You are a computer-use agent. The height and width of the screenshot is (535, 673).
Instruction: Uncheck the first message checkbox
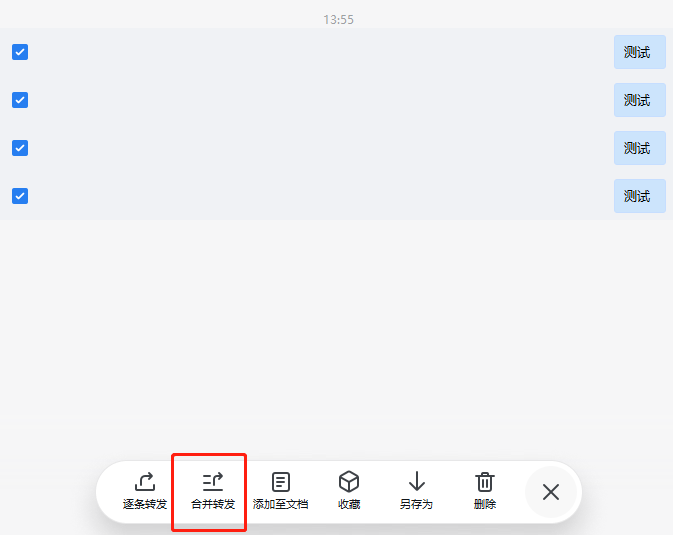point(20,52)
